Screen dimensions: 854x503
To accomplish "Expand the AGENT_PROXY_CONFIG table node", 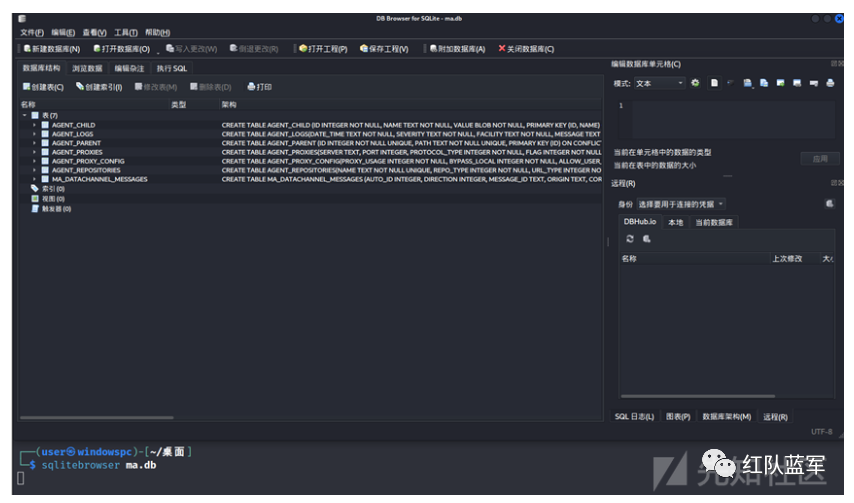I will (x=34, y=161).
